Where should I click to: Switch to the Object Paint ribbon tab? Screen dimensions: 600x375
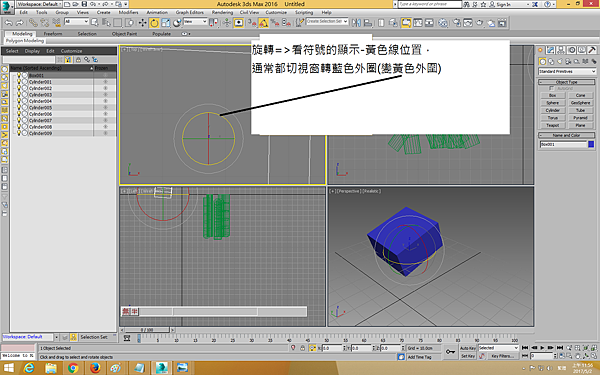124,34
